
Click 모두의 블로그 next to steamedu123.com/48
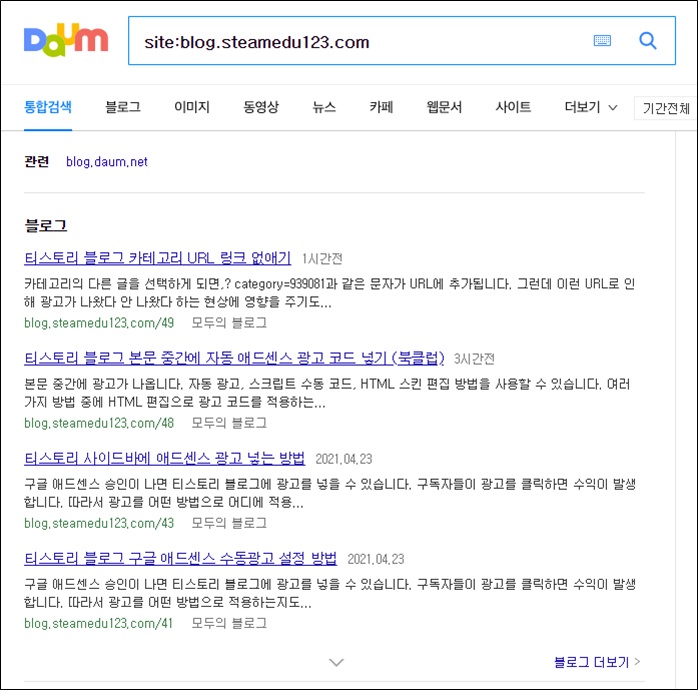click(229, 423)
